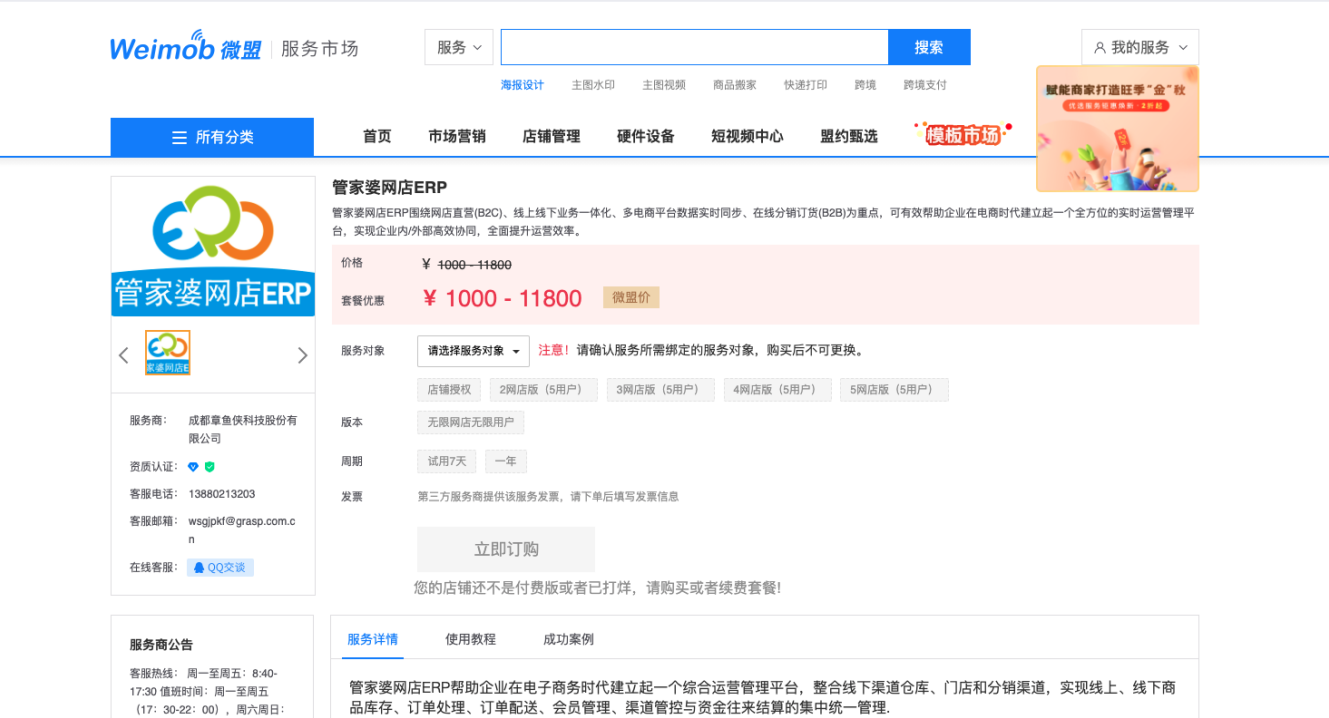Open the 硬件设备 nav item
This screenshot has height=718, width=1329.
(646, 137)
